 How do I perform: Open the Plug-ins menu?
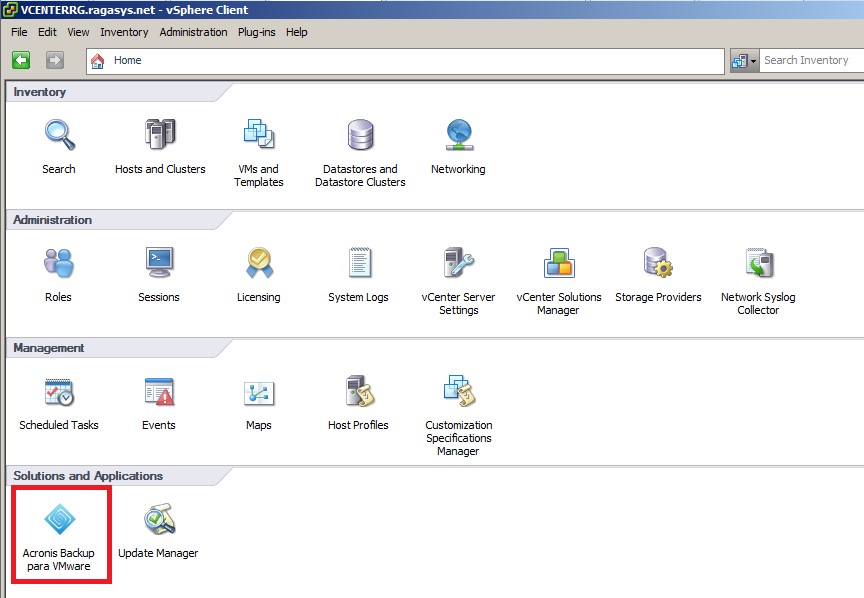(257, 32)
